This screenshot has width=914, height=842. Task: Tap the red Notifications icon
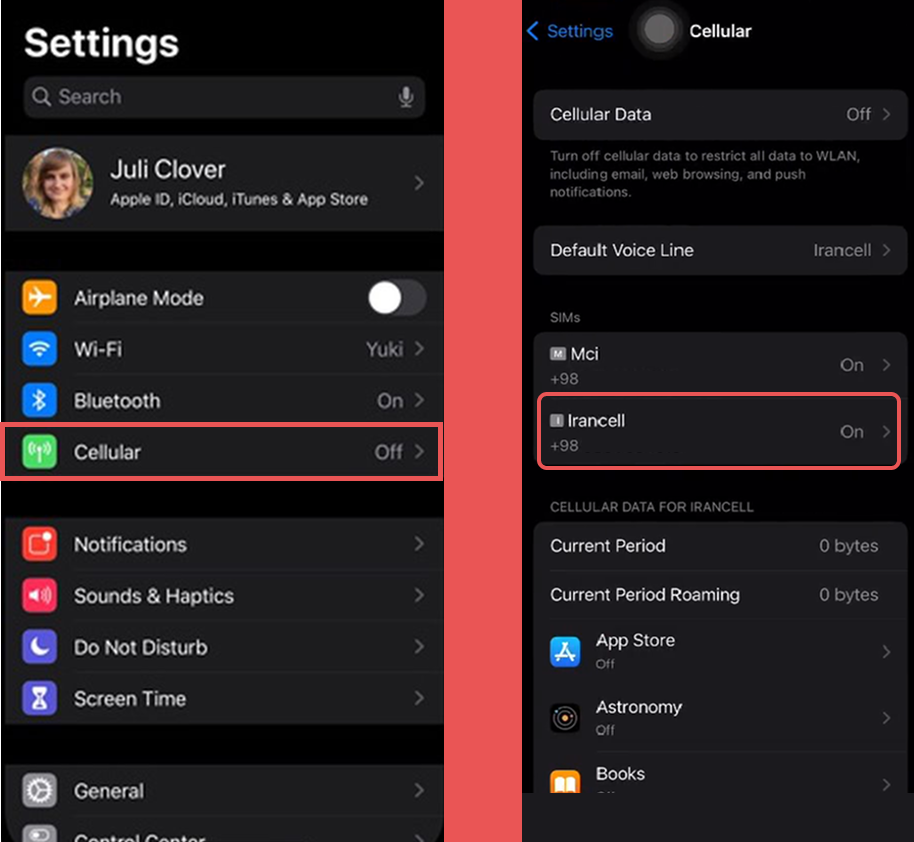coord(40,544)
